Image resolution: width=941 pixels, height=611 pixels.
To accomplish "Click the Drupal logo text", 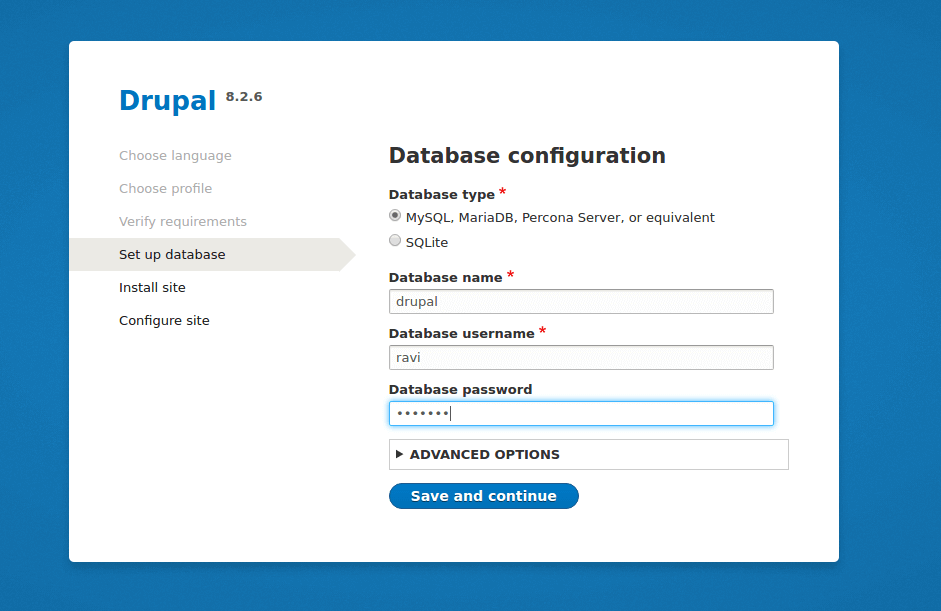I will (x=167, y=100).
